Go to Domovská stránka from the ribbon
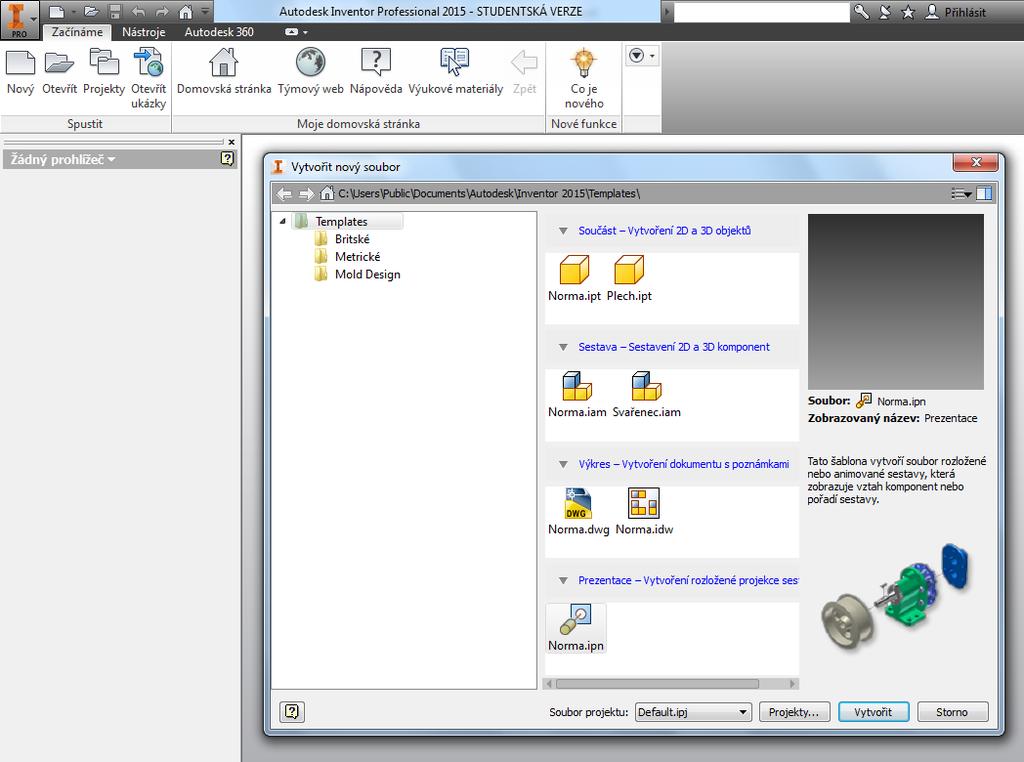This screenshot has width=1024, height=762. pyautogui.click(x=224, y=73)
